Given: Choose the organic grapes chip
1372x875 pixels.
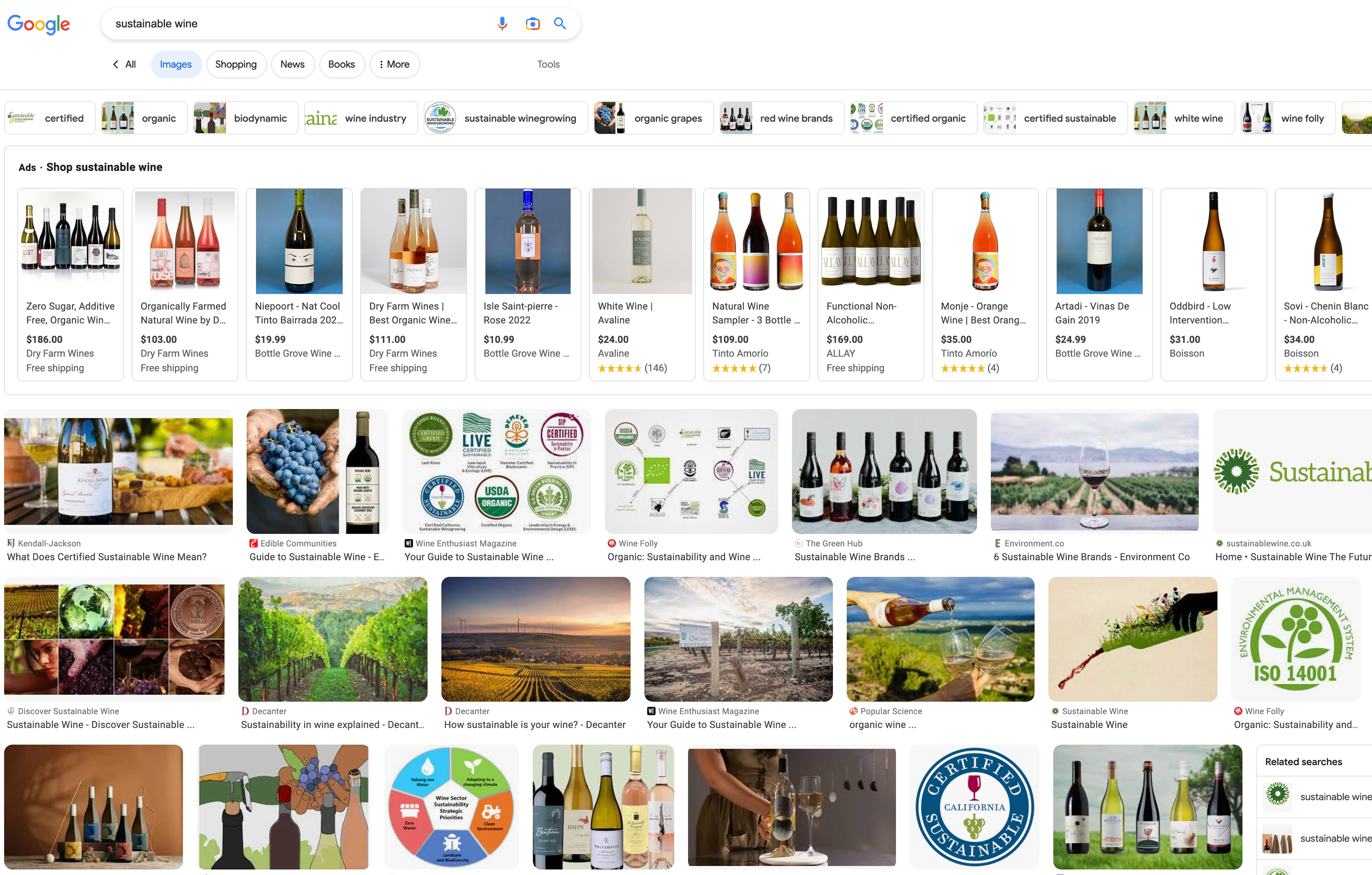Looking at the screenshot, I should [x=653, y=118].
